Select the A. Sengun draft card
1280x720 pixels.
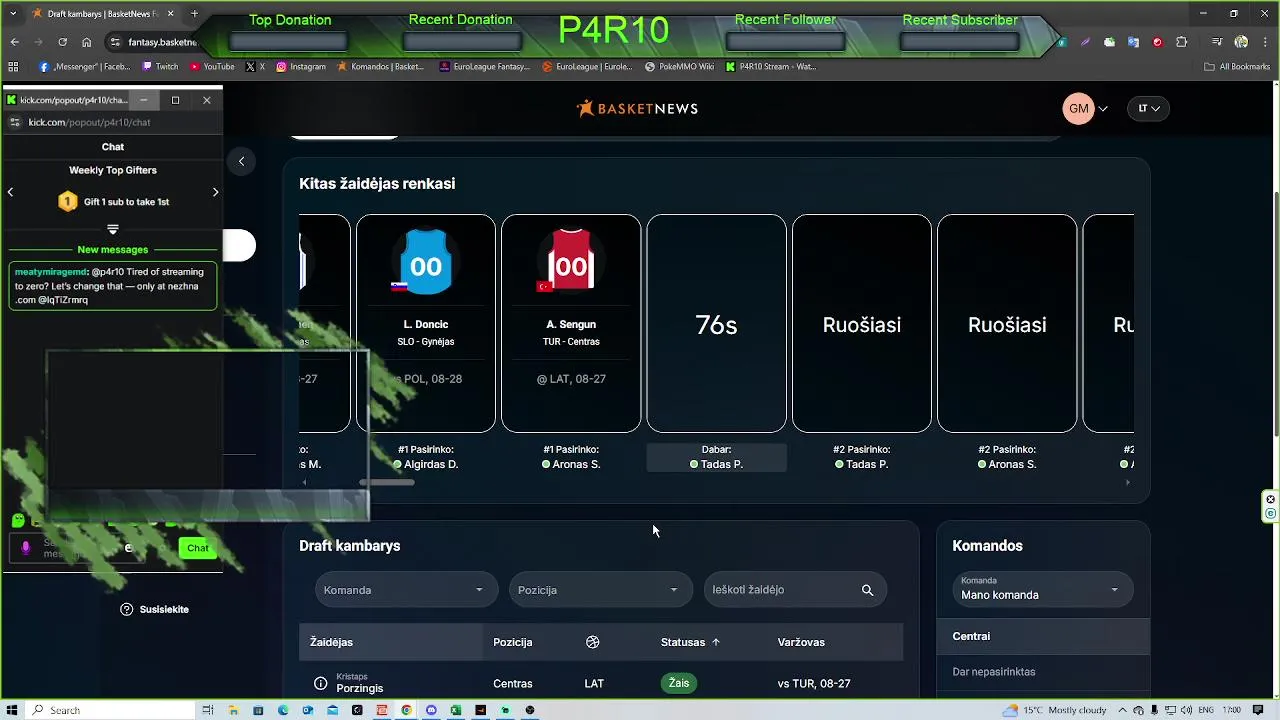[x=571, y=323]
